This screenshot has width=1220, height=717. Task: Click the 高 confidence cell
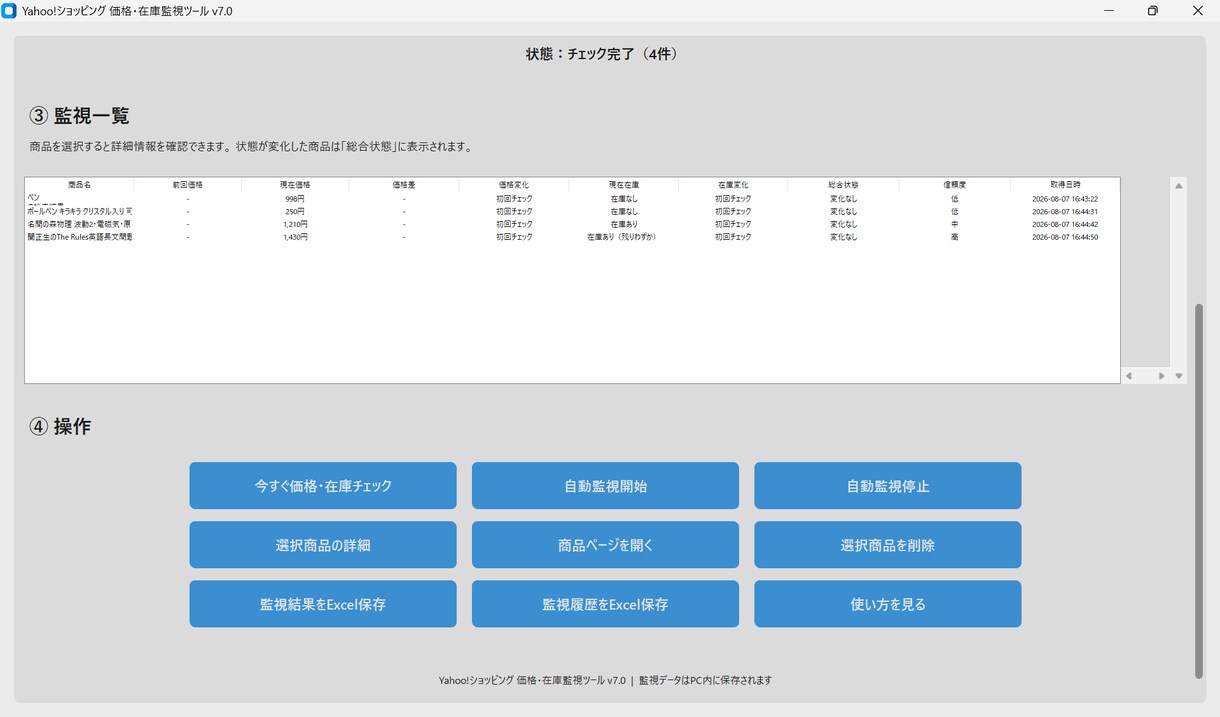coord(954,237)
